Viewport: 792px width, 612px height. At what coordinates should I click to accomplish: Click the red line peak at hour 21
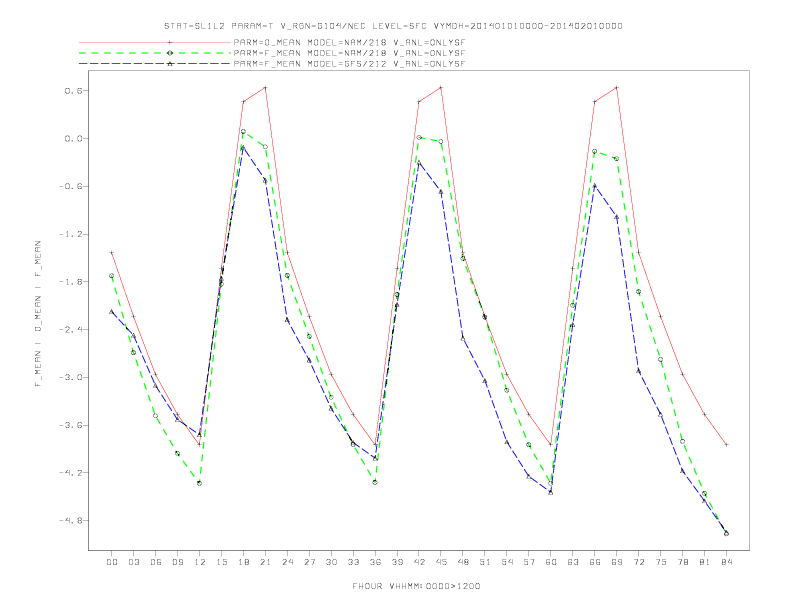(265, 87)
